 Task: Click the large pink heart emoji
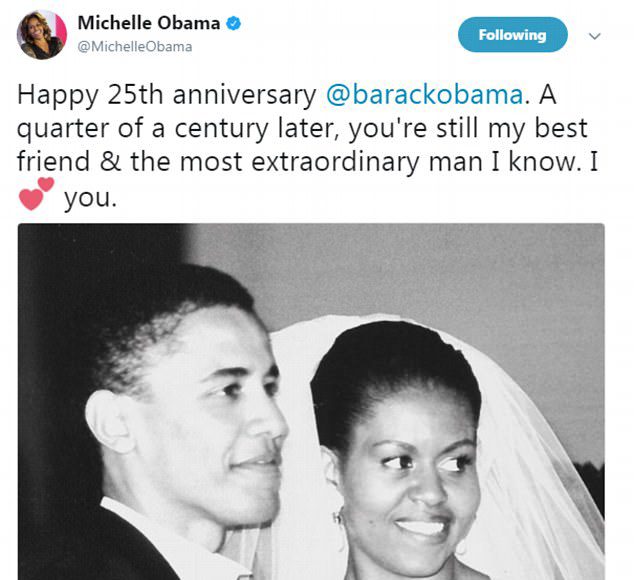pyautogui.click(x=31, y=199)
